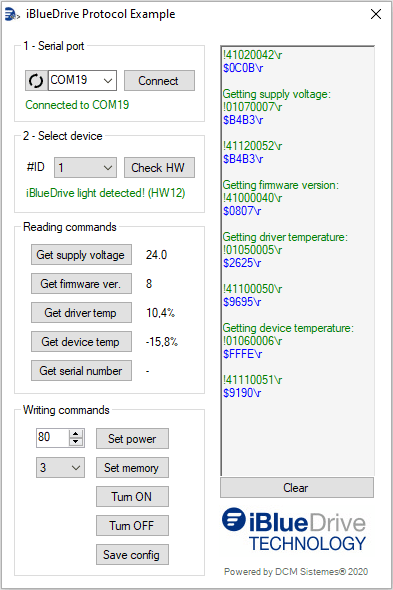This screenshot has width=393, height=590.
Task: Click log line 'Getting device temperature:'
Action: (288, 328)
